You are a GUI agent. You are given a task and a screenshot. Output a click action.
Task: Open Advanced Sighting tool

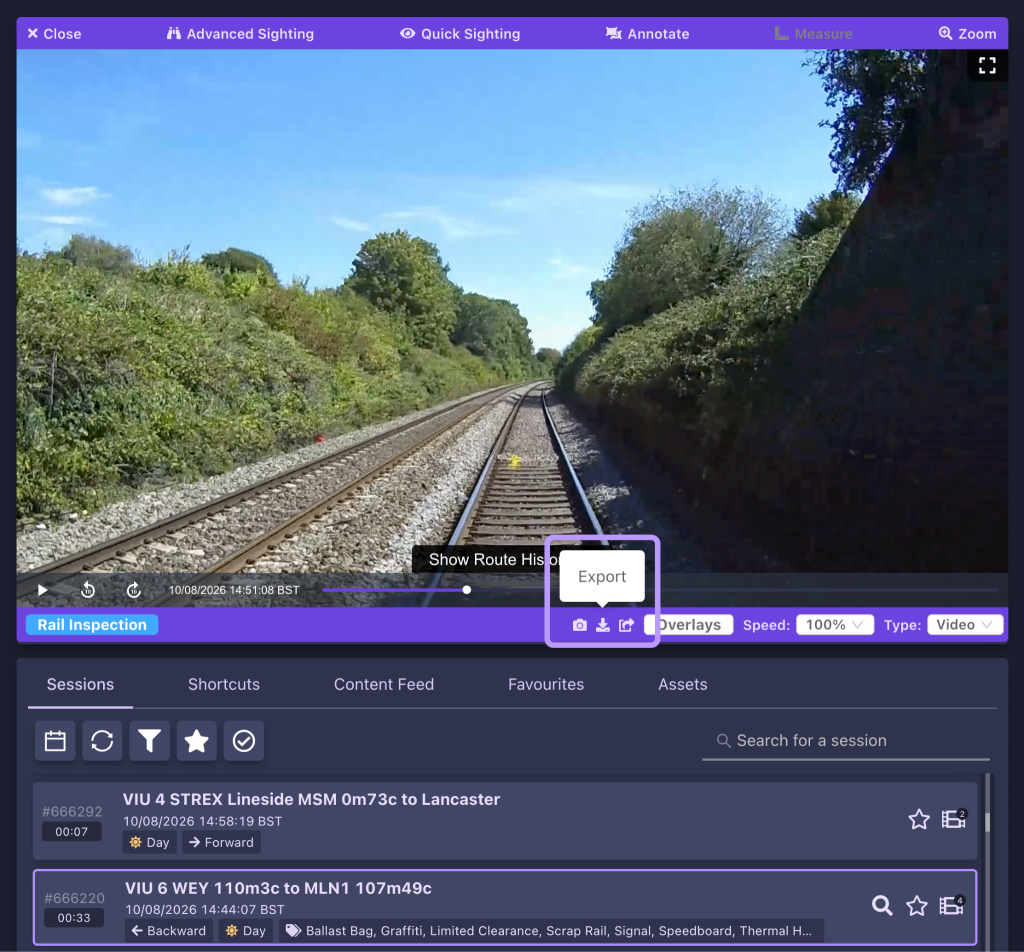point(240,34)
